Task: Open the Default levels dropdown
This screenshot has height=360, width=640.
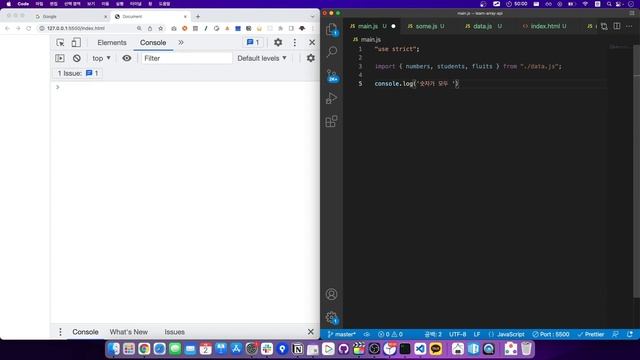Action: click(262, 58)
